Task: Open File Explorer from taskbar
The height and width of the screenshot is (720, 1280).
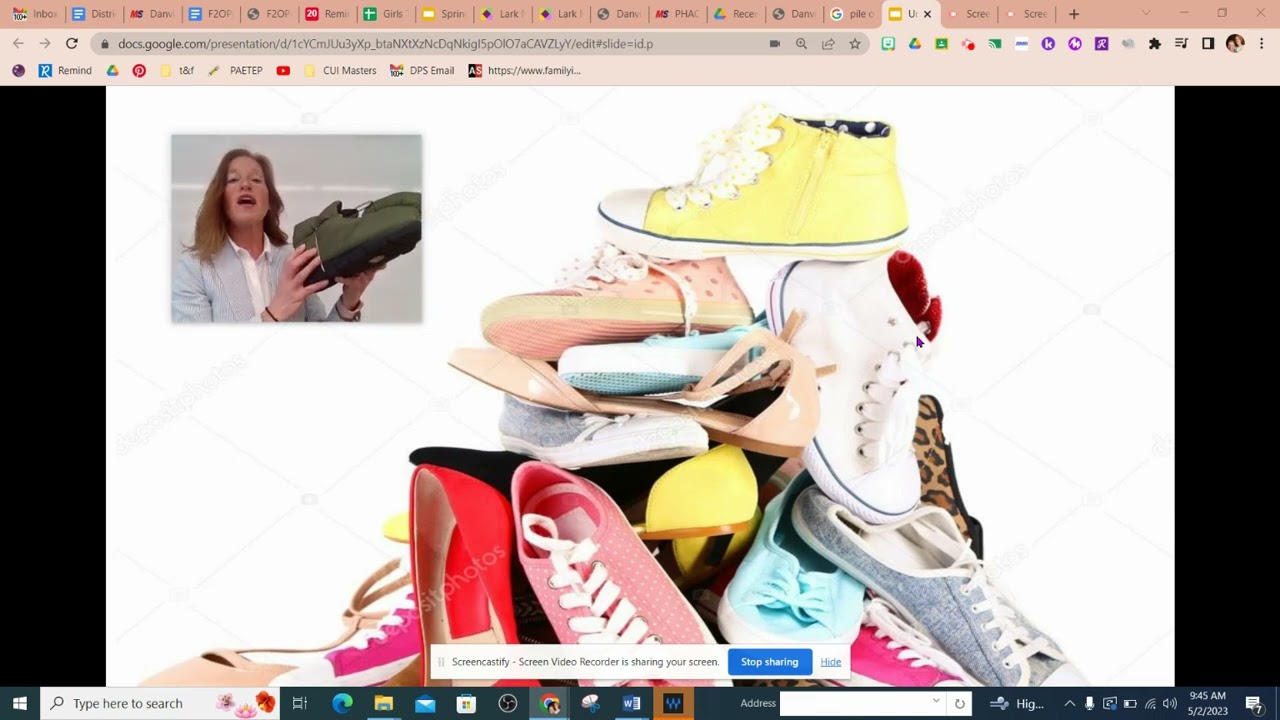Action: (x=383, y=703)
